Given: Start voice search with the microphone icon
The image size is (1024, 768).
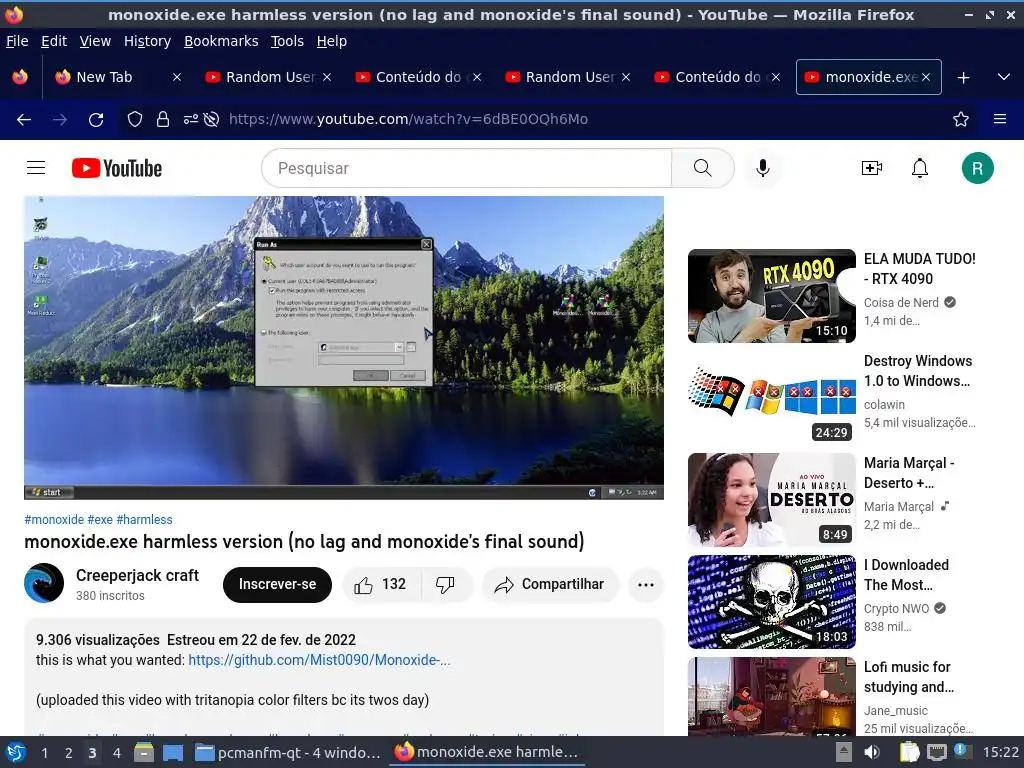Looking at the screenshot, I should (x=763, y=168).
